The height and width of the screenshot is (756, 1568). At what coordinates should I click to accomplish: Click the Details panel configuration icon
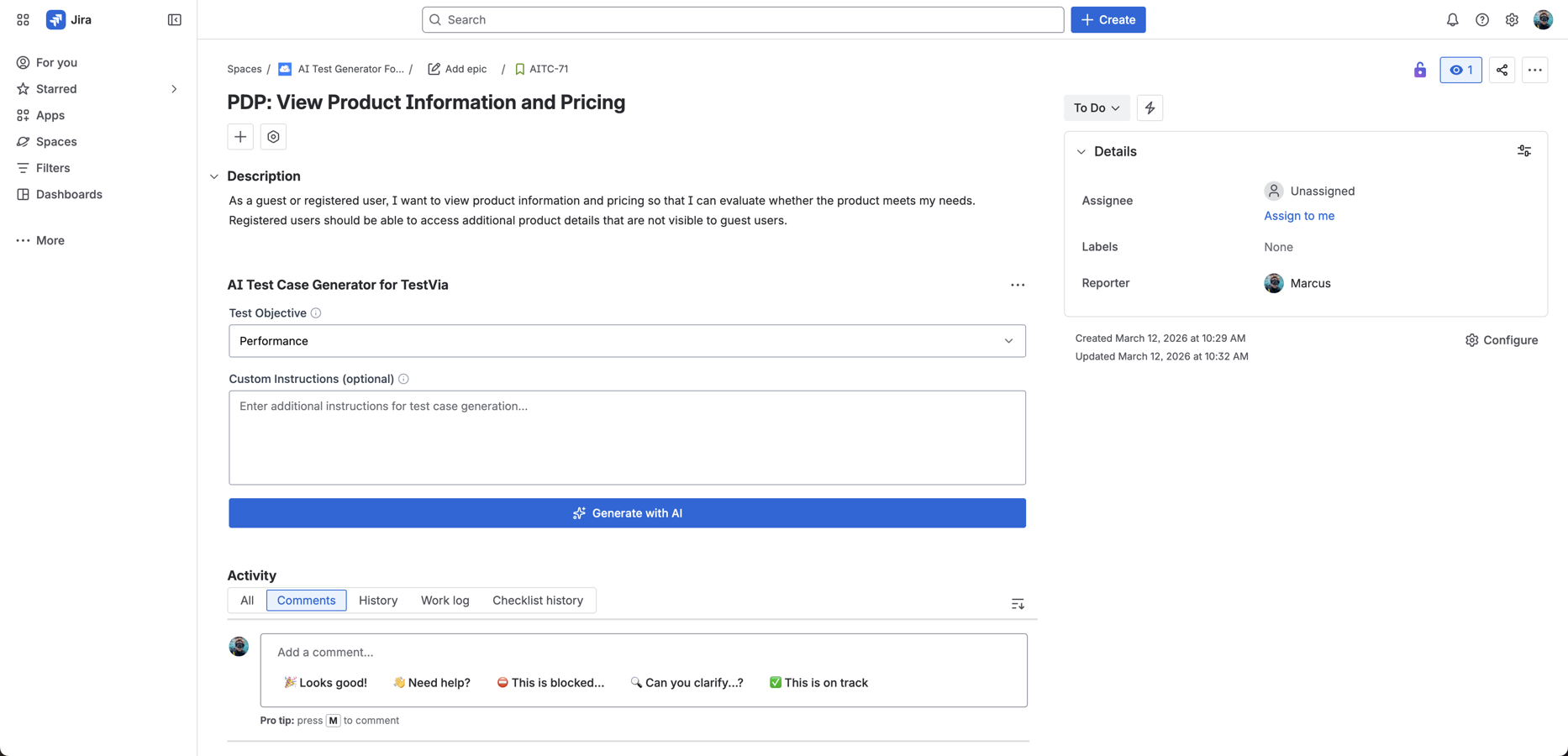1524,150
